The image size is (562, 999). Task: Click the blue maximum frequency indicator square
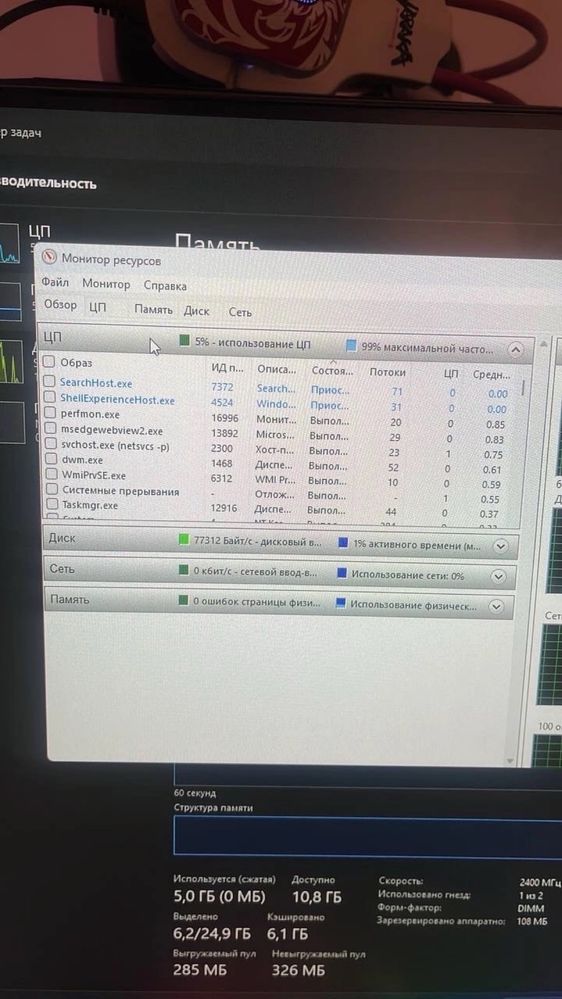click(351, 347)
